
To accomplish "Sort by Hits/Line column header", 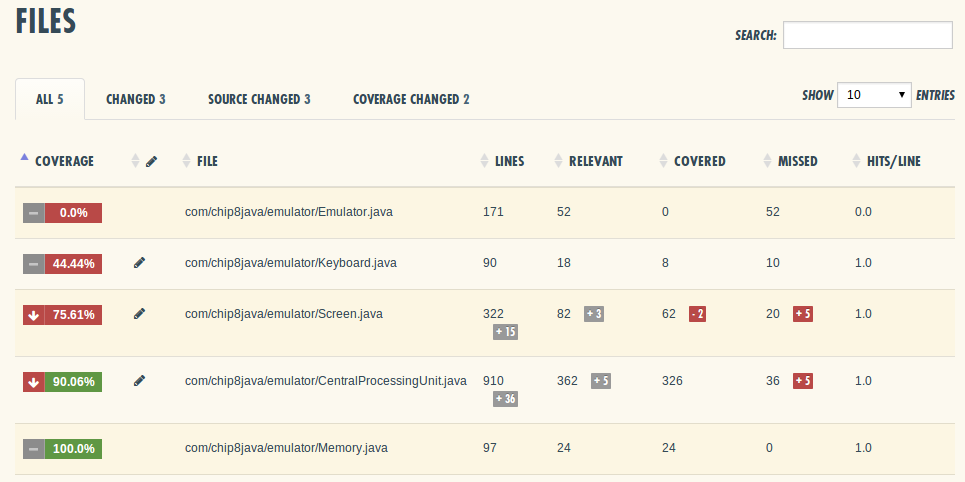I will [893, 161].
